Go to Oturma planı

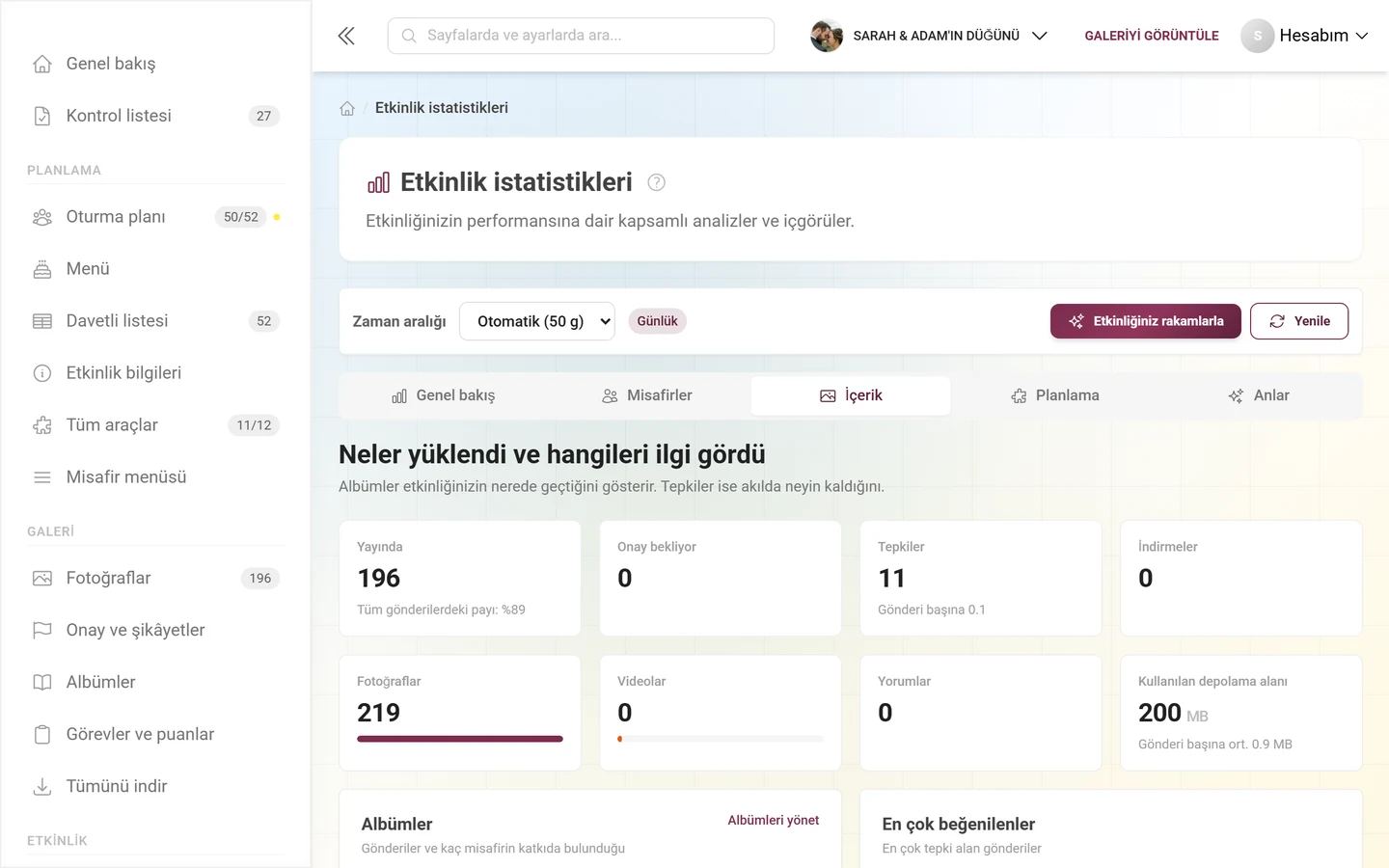[155, 217]
